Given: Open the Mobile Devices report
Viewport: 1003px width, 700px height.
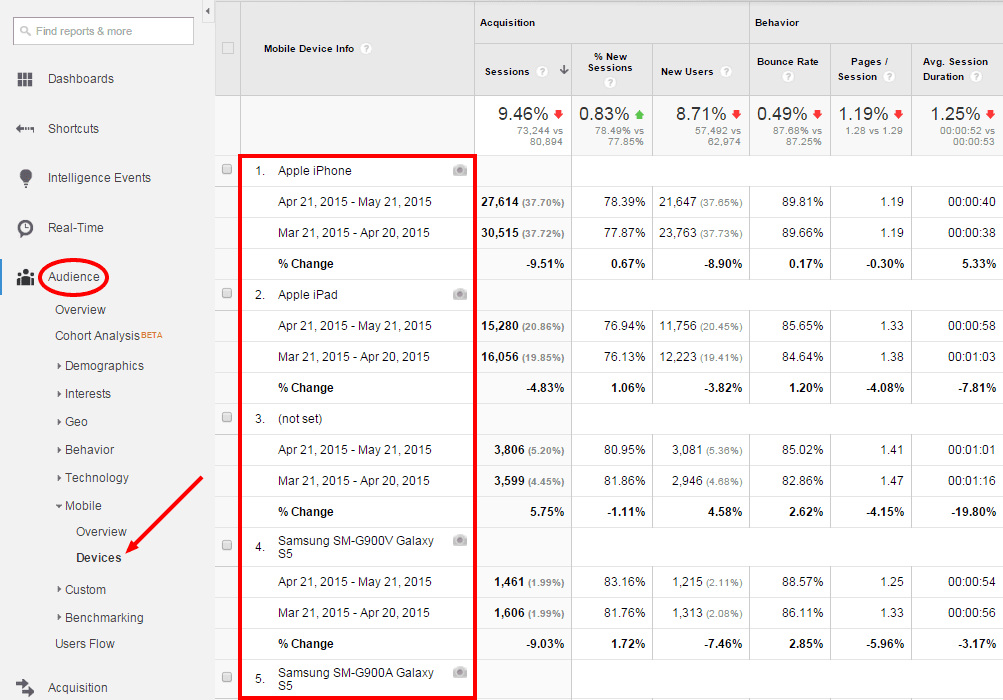Looking at the screenshot, I should pos(99,558).
